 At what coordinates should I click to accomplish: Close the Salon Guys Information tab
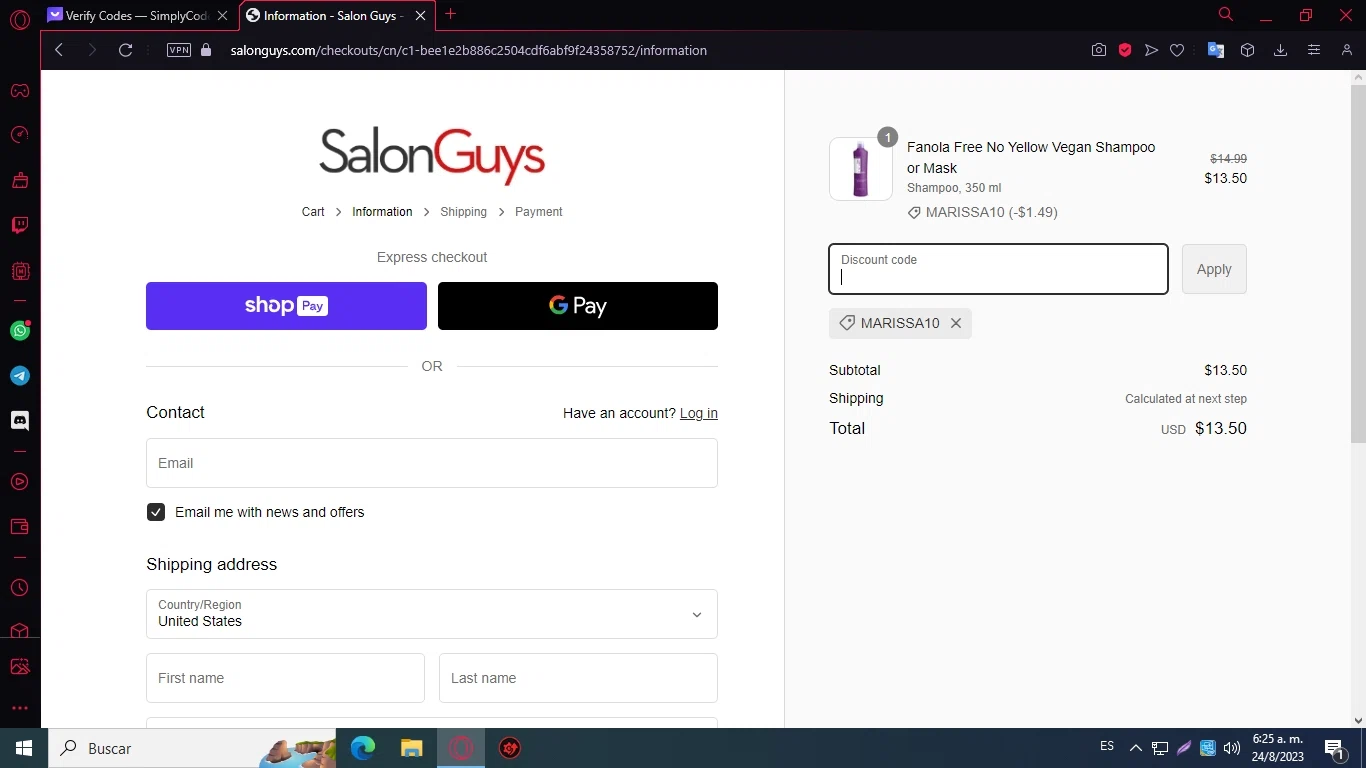(x=421, y=16)
